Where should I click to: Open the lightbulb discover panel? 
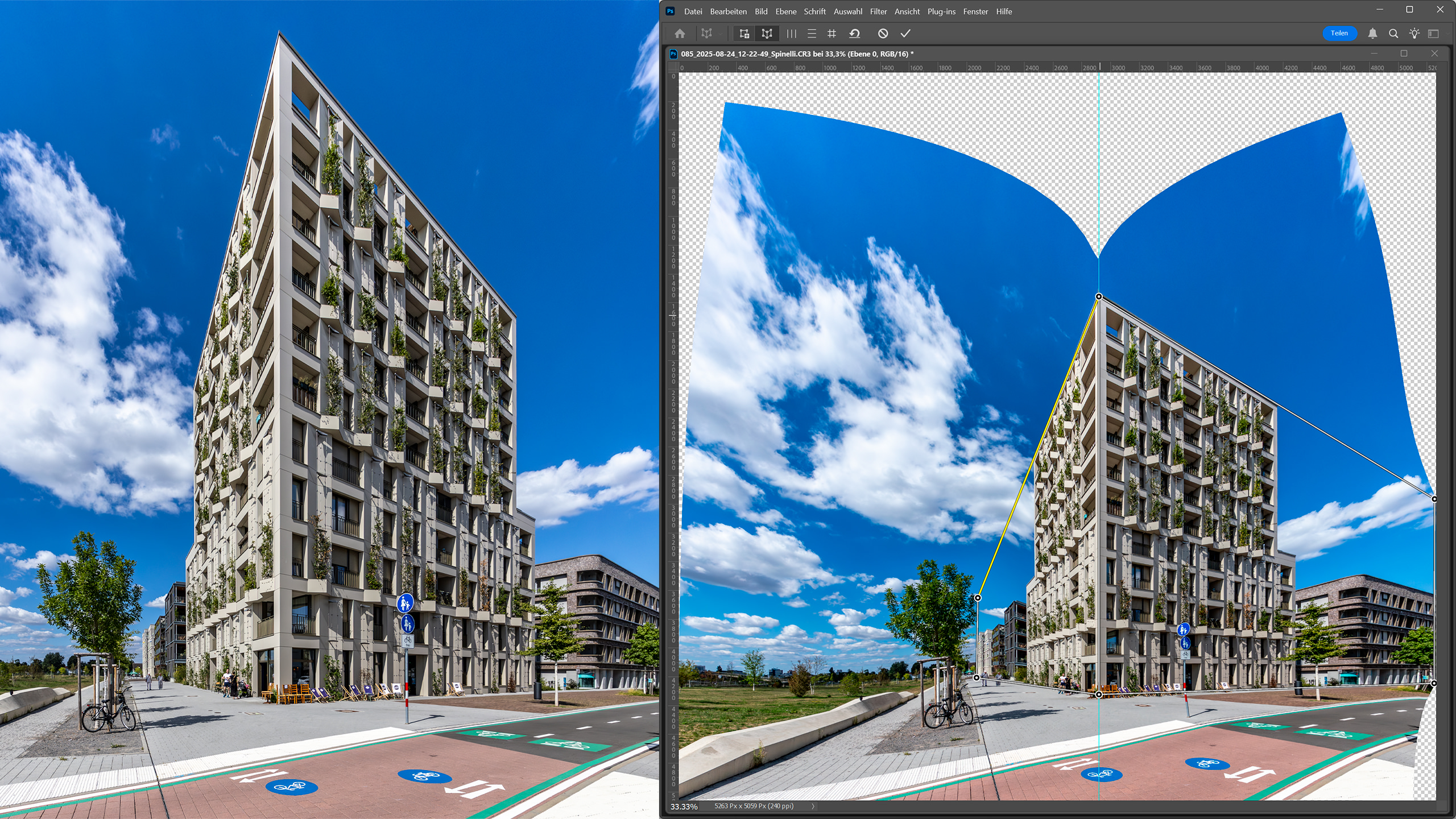[x=1414, y=34]
